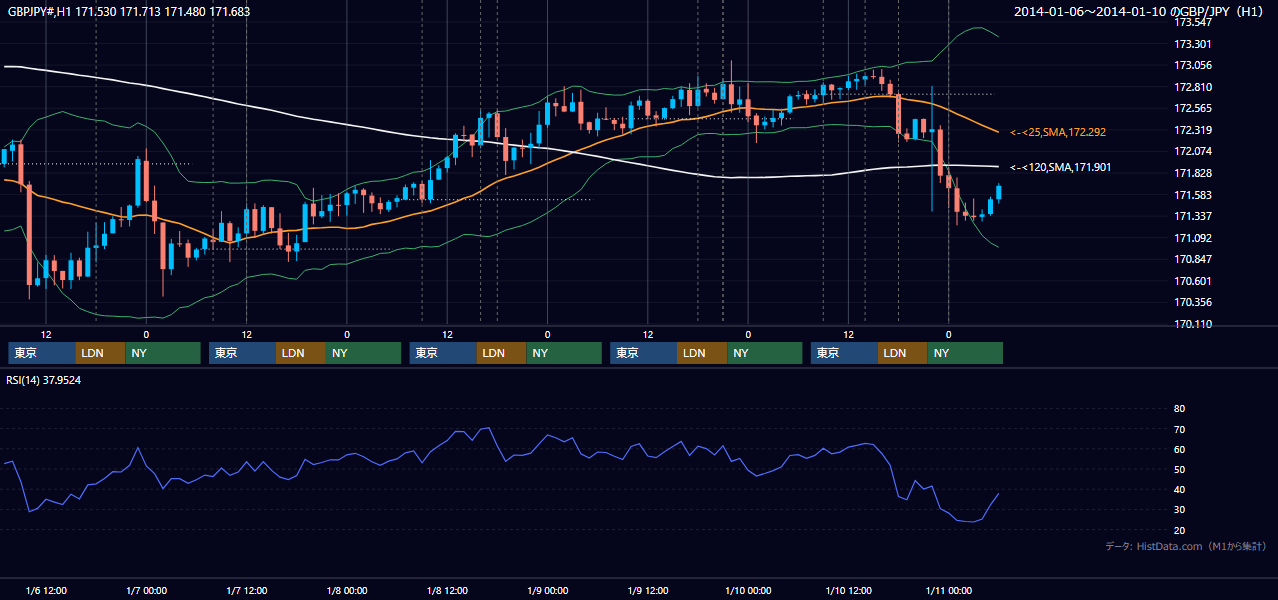Click the 1/10 12:00 time axis label
1278x600 pixels.
tap(848, 590)
